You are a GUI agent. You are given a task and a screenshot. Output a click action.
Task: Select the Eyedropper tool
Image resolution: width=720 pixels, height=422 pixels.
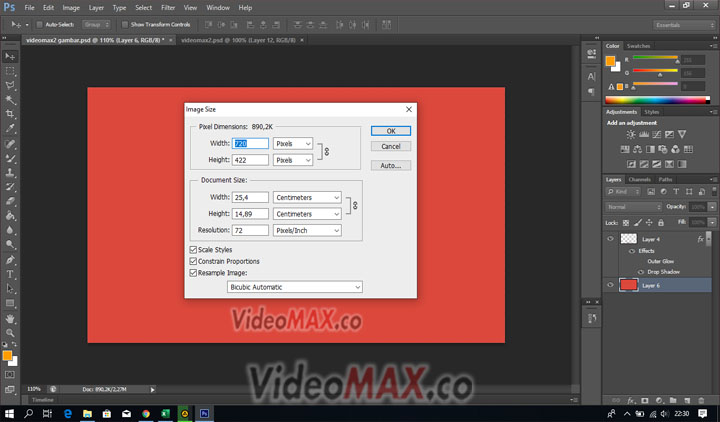[x=10, y=129]
